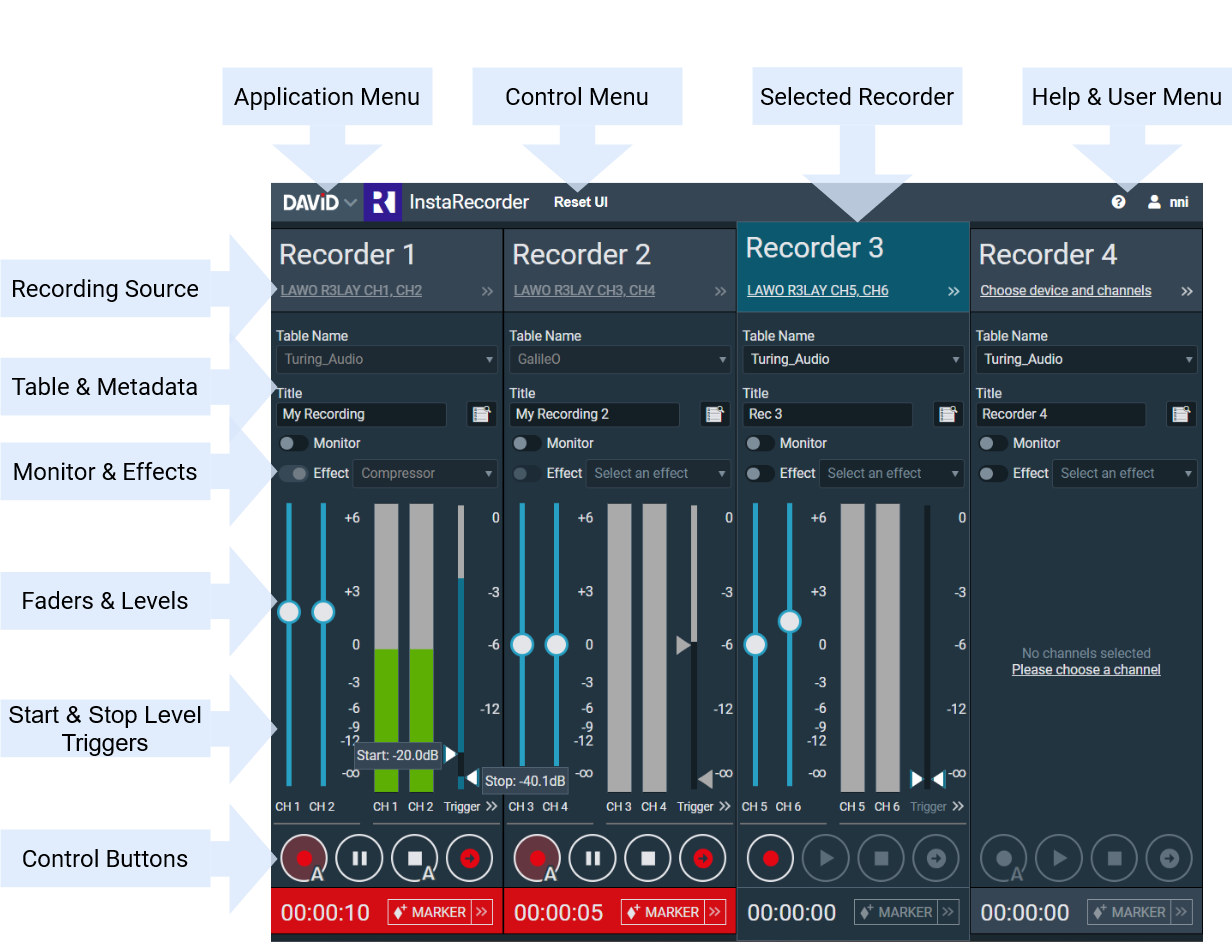Click the CH 6 fader handle in Recorder 3
This screenshot has width=1232, height=943.
(x=790, y=621)
